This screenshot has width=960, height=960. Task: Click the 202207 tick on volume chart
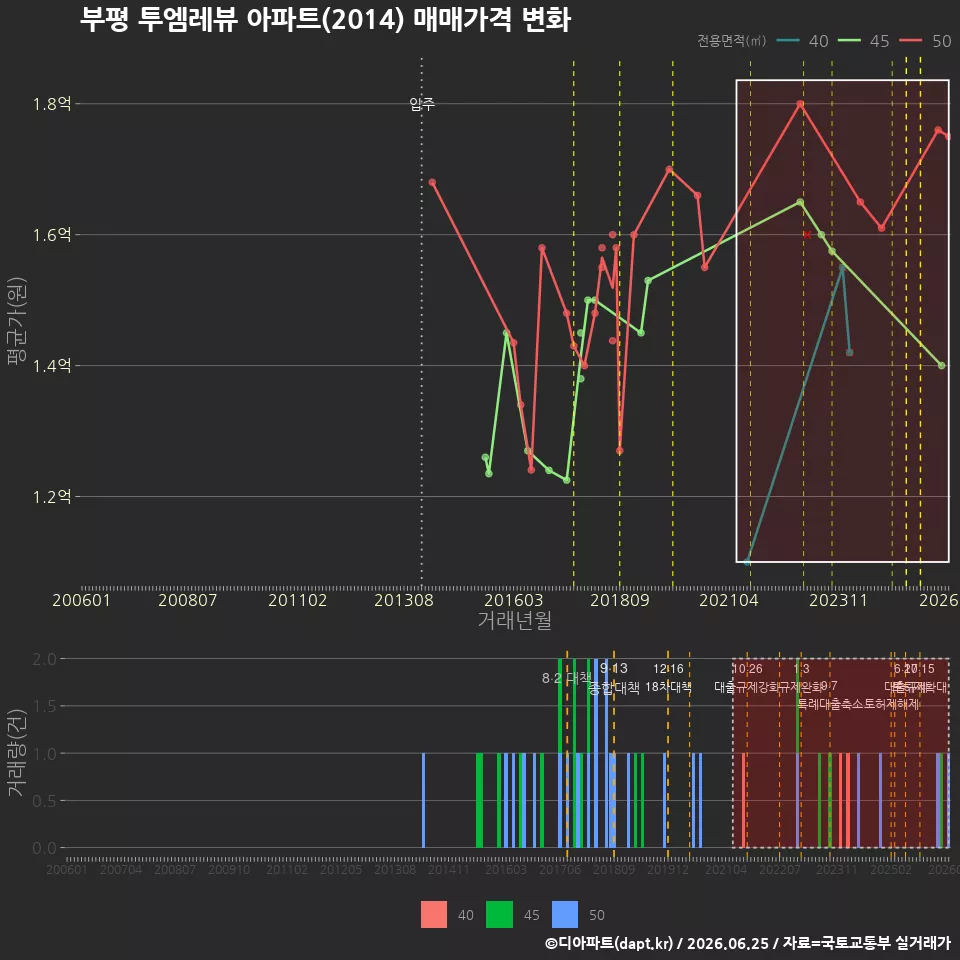(x=780, y=869)
